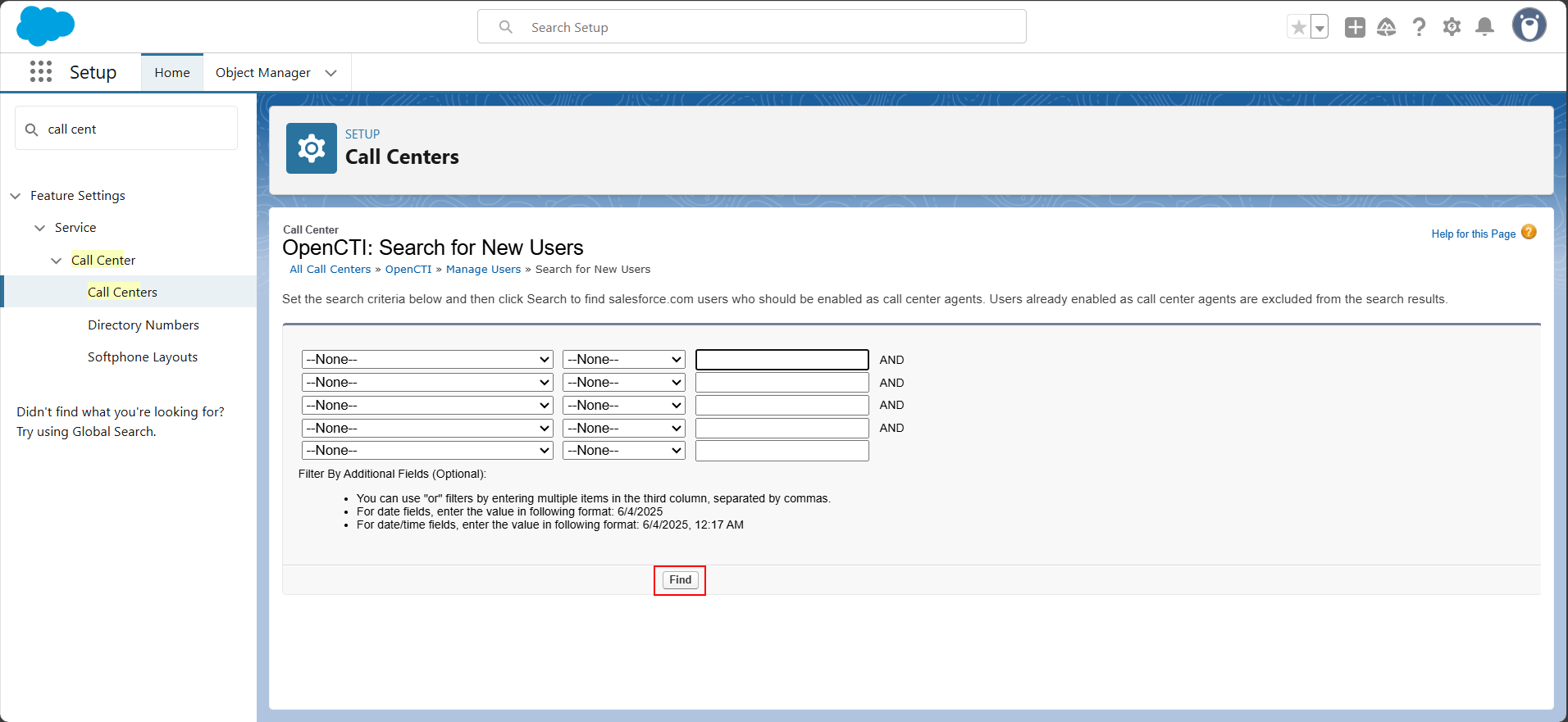Image resolution: width=1568 pixels, height=722 pixels.
Task: Click the SETUP label above Call Centers
Action: point(362,134)
